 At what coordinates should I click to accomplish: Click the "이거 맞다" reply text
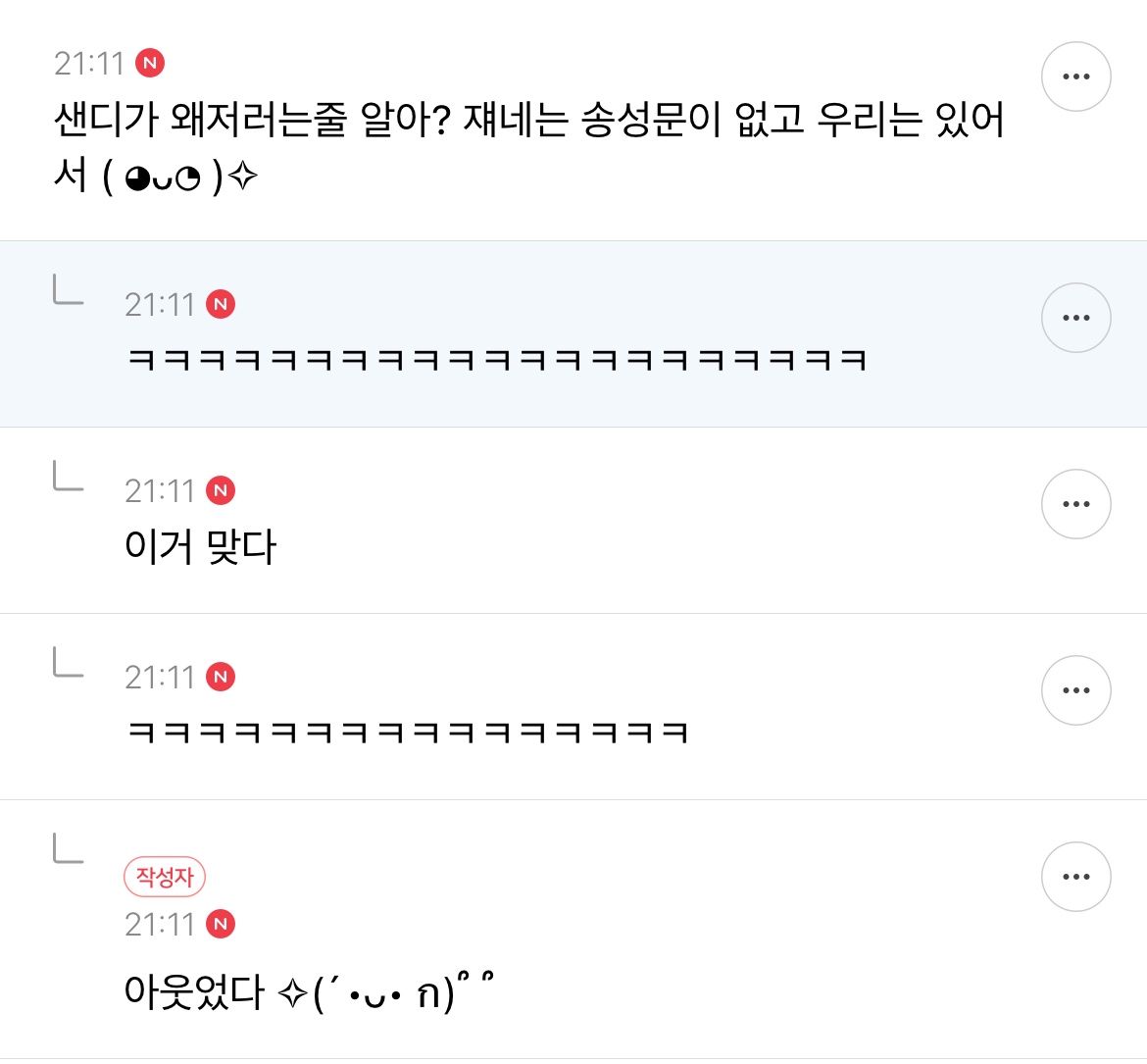pos(201,547)
